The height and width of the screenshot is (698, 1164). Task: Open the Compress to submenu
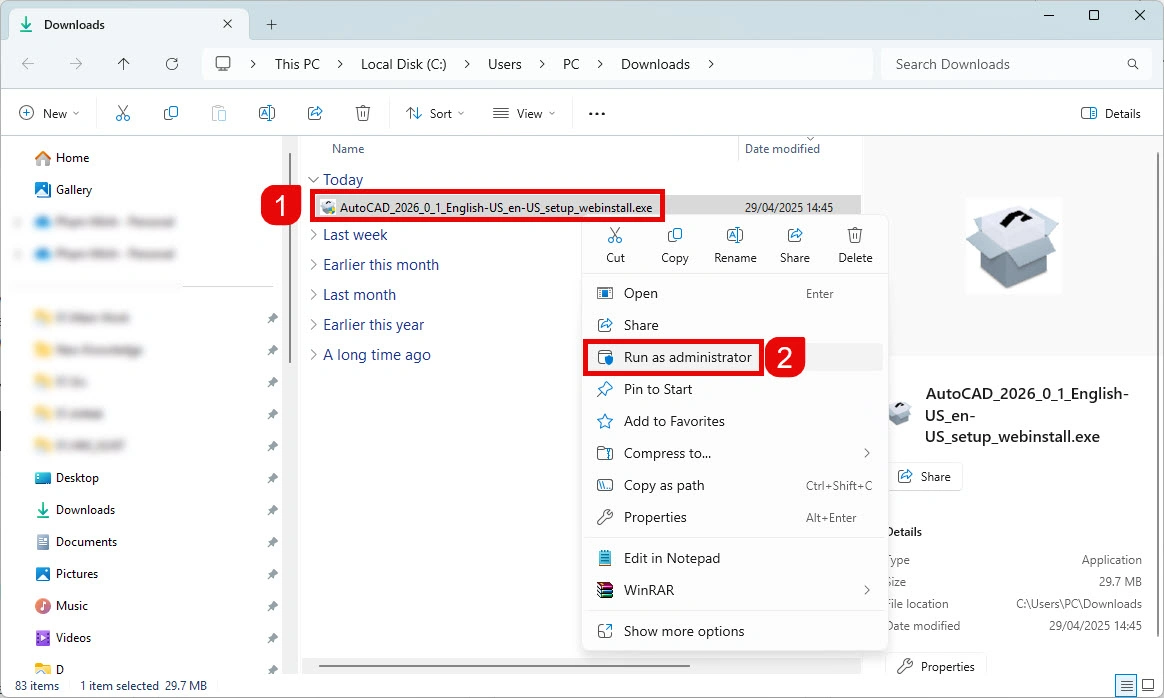click(735, 453)
